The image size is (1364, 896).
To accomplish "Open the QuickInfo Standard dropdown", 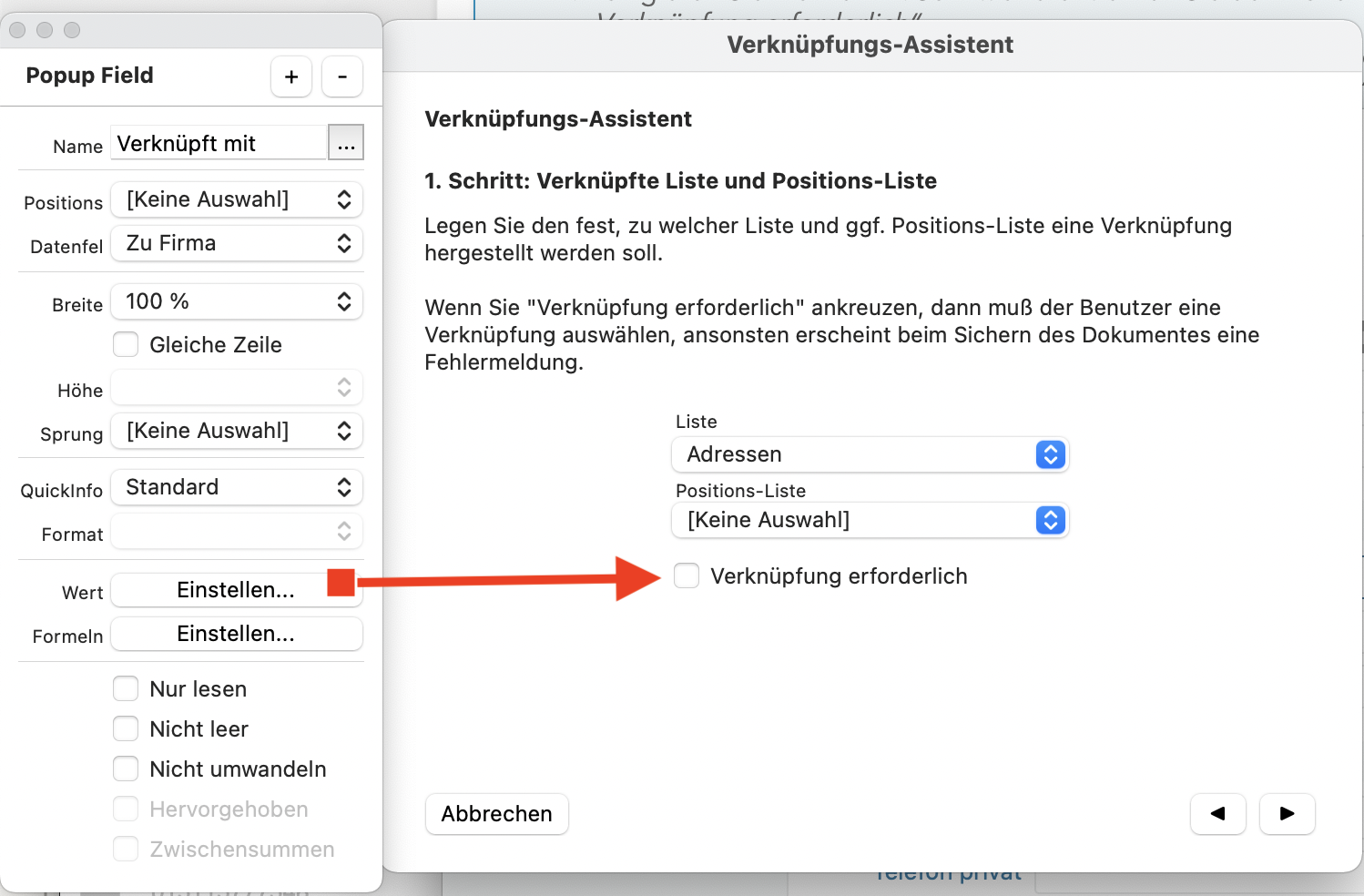I will (237, 488).
